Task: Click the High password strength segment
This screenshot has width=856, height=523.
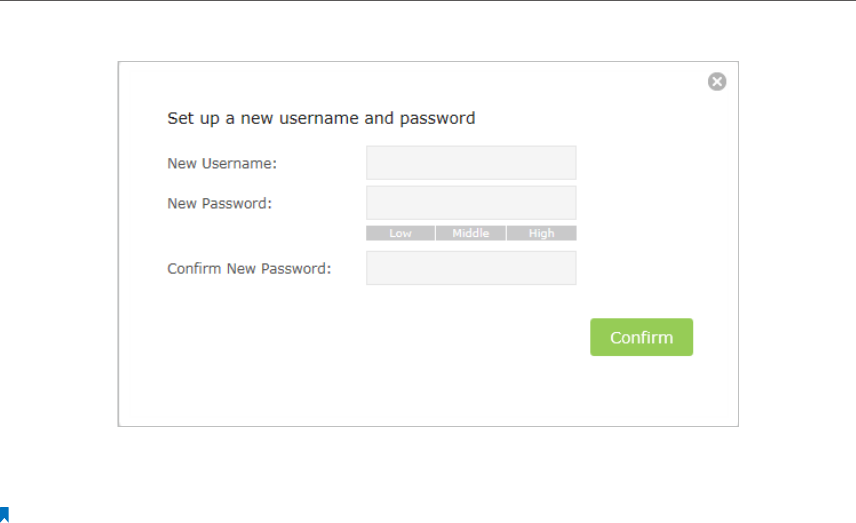Action: 542,233
